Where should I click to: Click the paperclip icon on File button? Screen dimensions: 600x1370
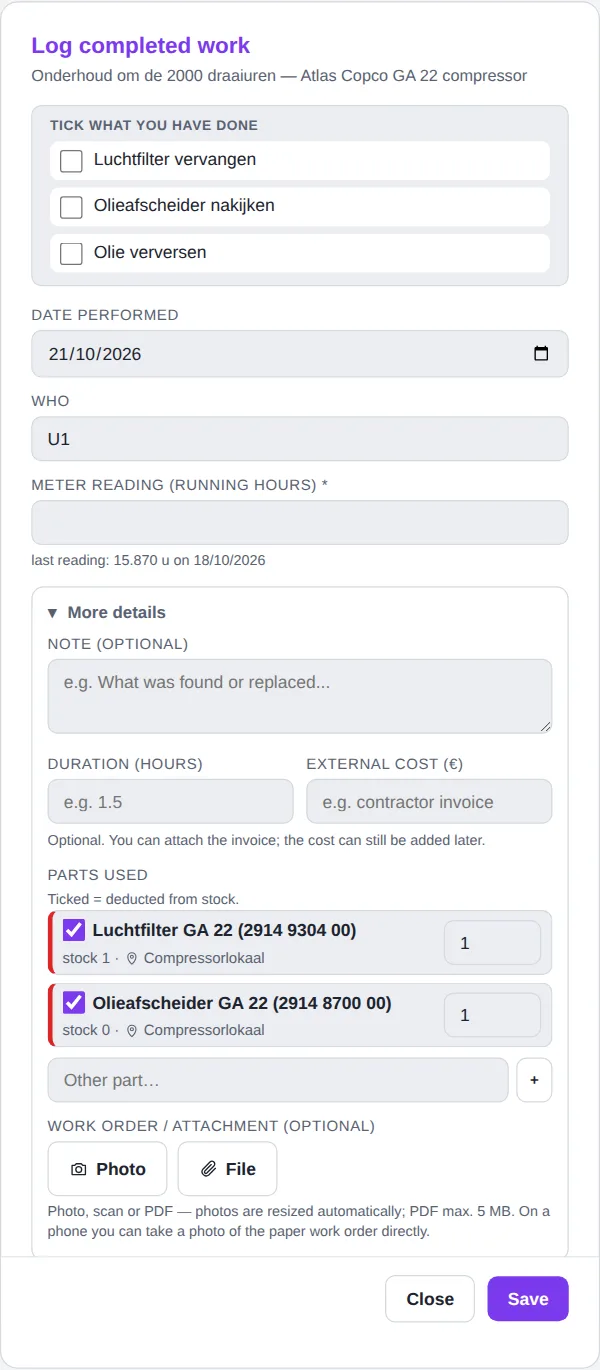click(209, 1169)
